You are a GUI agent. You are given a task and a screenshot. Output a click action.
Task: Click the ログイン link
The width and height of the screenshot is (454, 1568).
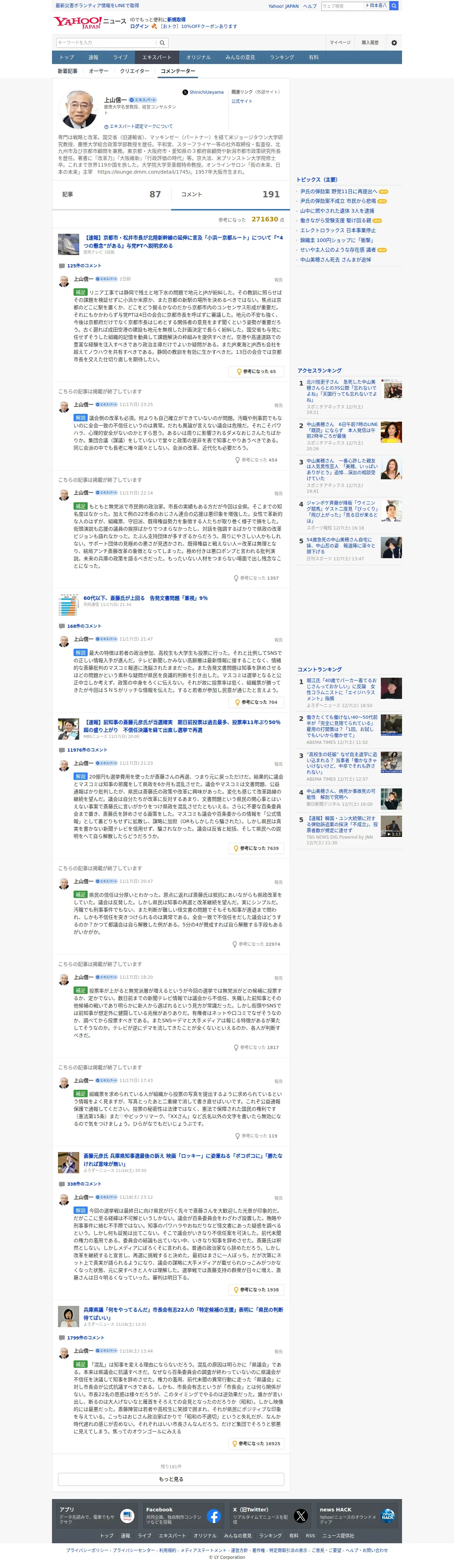(x=139, y=26)
